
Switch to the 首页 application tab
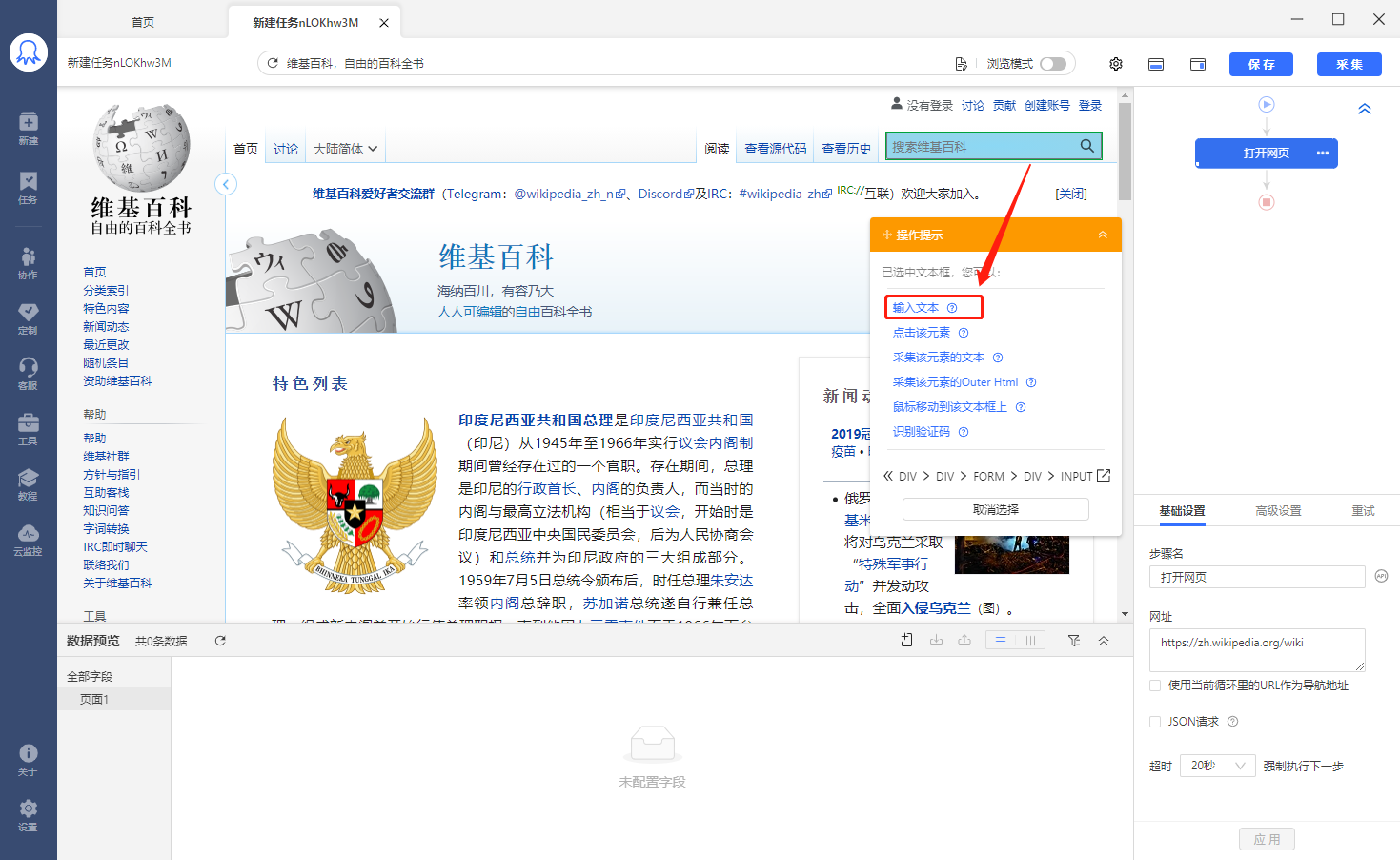(143, 22)
